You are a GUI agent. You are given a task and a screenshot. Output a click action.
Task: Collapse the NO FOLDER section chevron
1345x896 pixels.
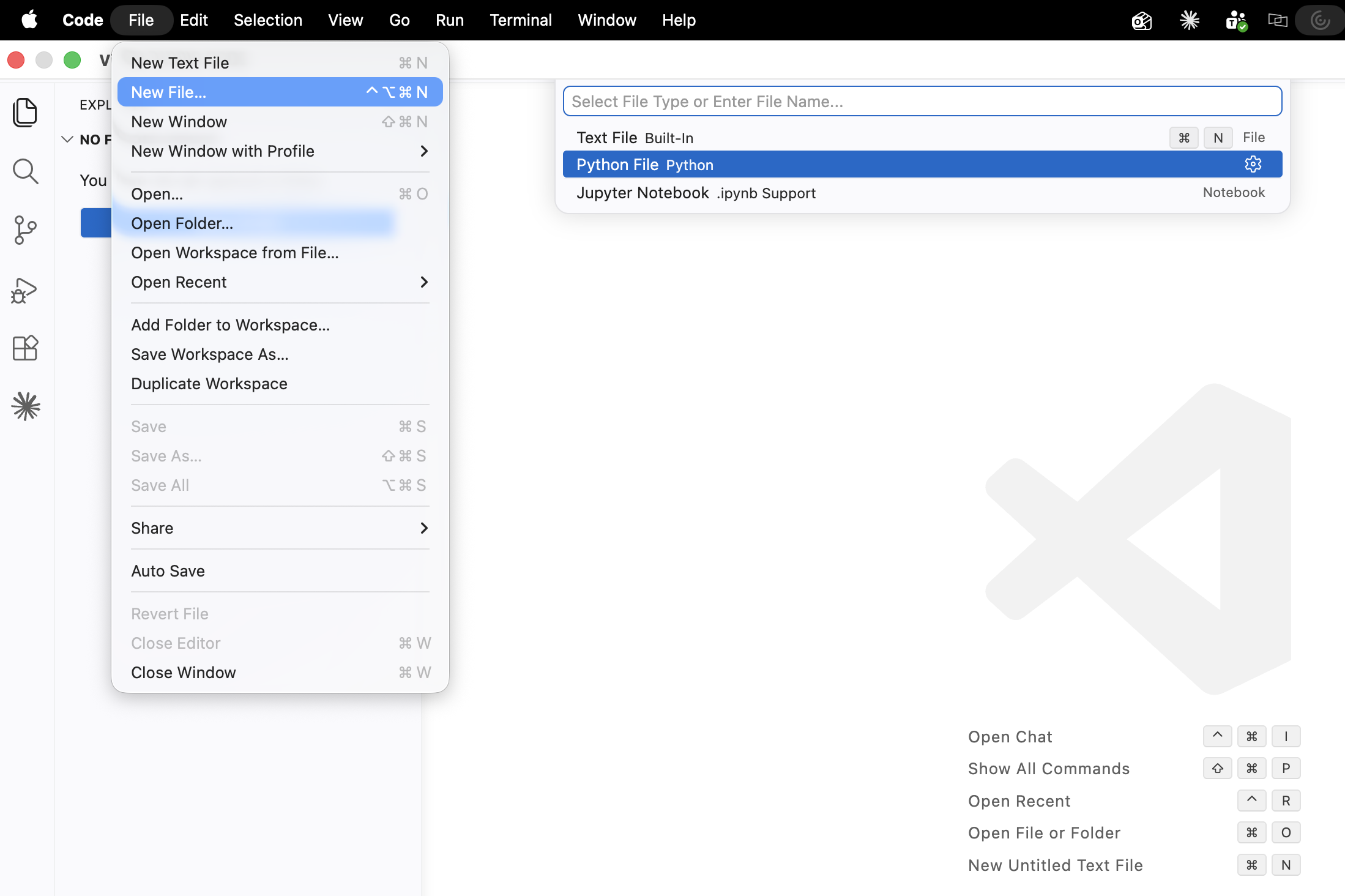(67, 140)
